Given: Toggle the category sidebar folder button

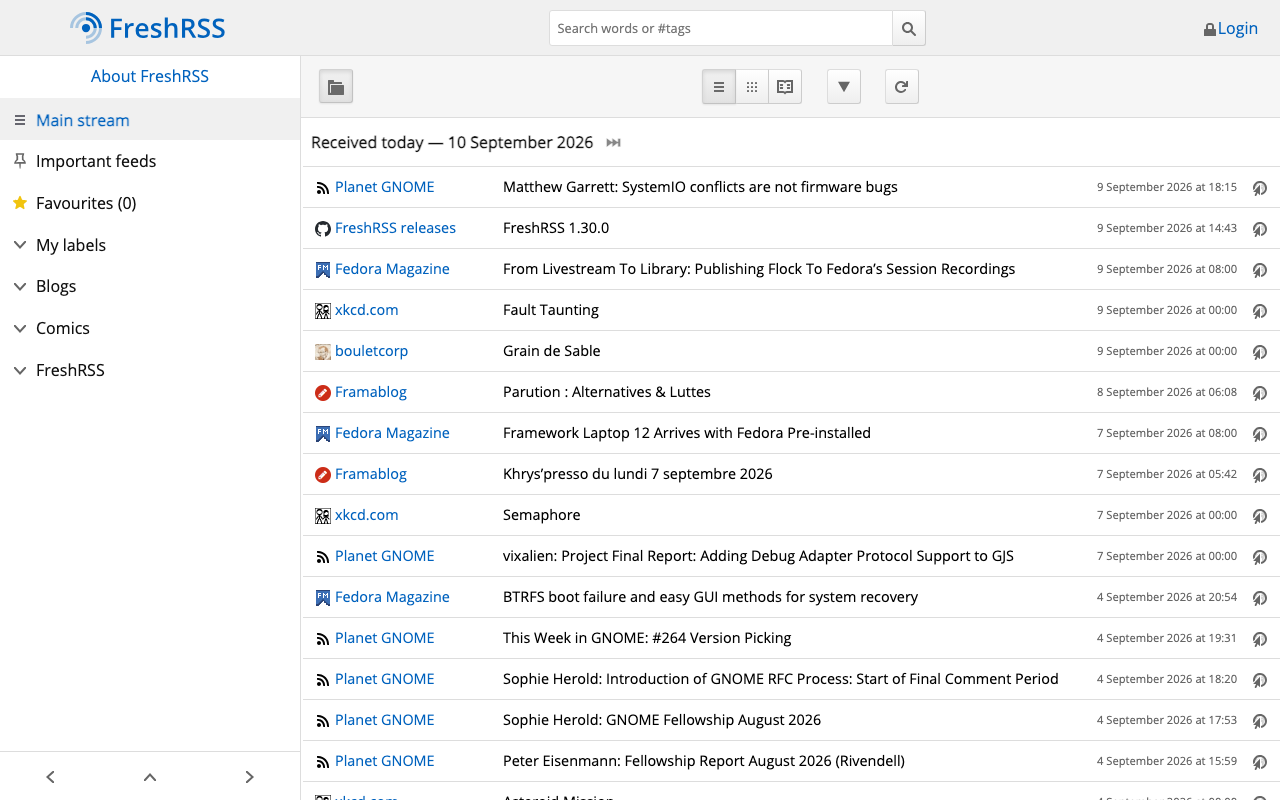Looking at the screenshot, I should [x=336, y=87].
